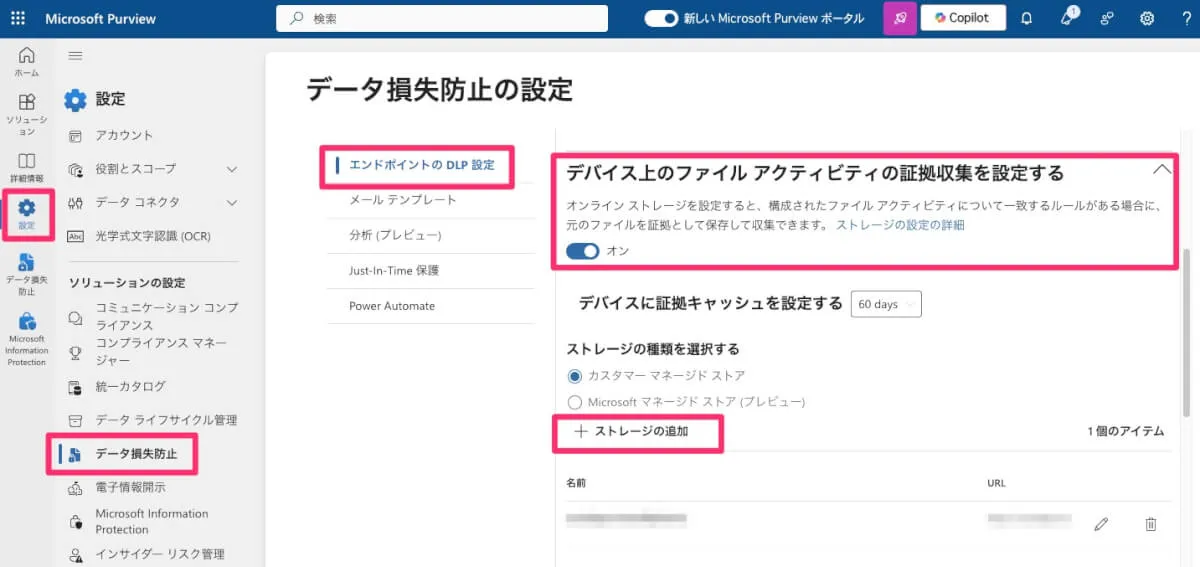1200x567 pixels.
Task: Edit the storage entry with pencil icon
Action: pos(1101,523)
